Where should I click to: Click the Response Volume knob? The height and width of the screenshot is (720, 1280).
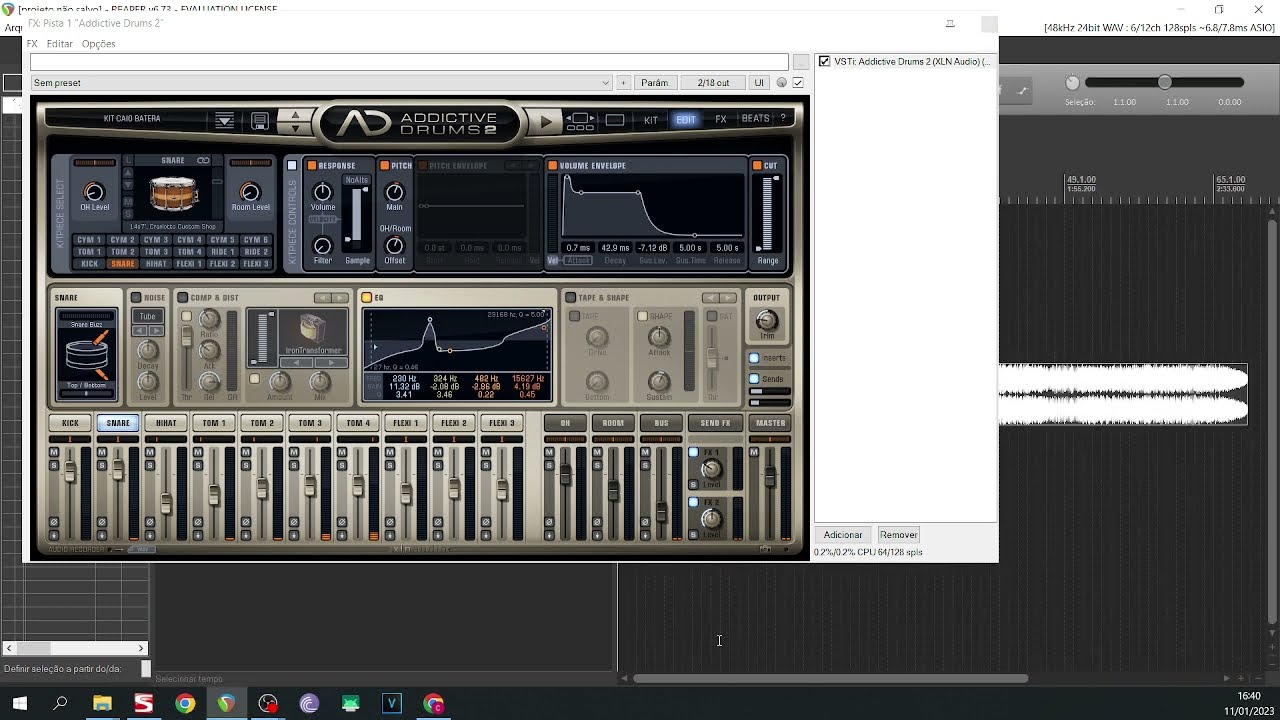(x=322, y=192)
